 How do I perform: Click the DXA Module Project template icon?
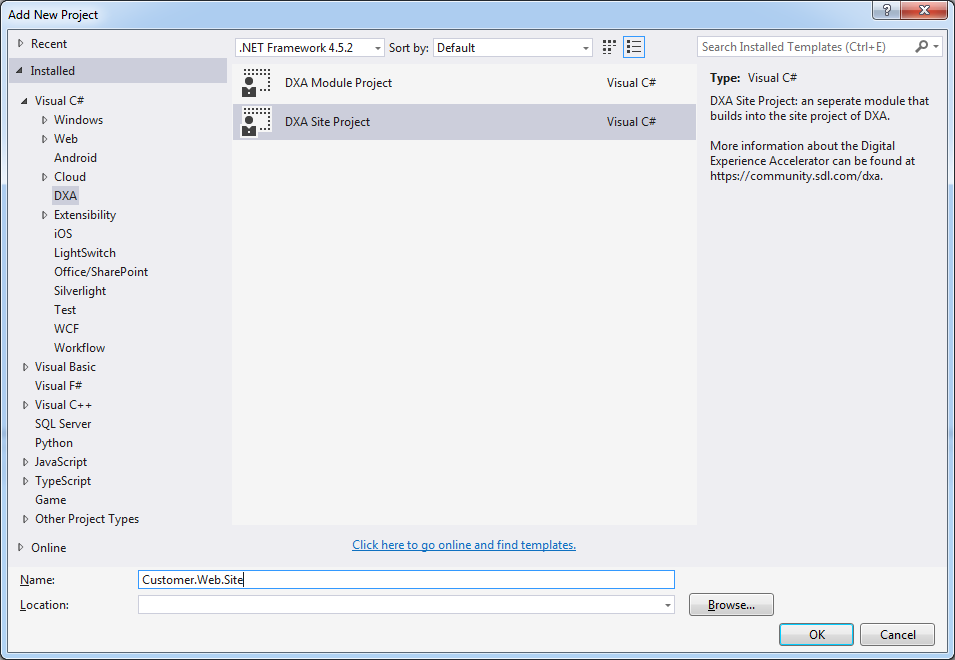pos(256,83)
